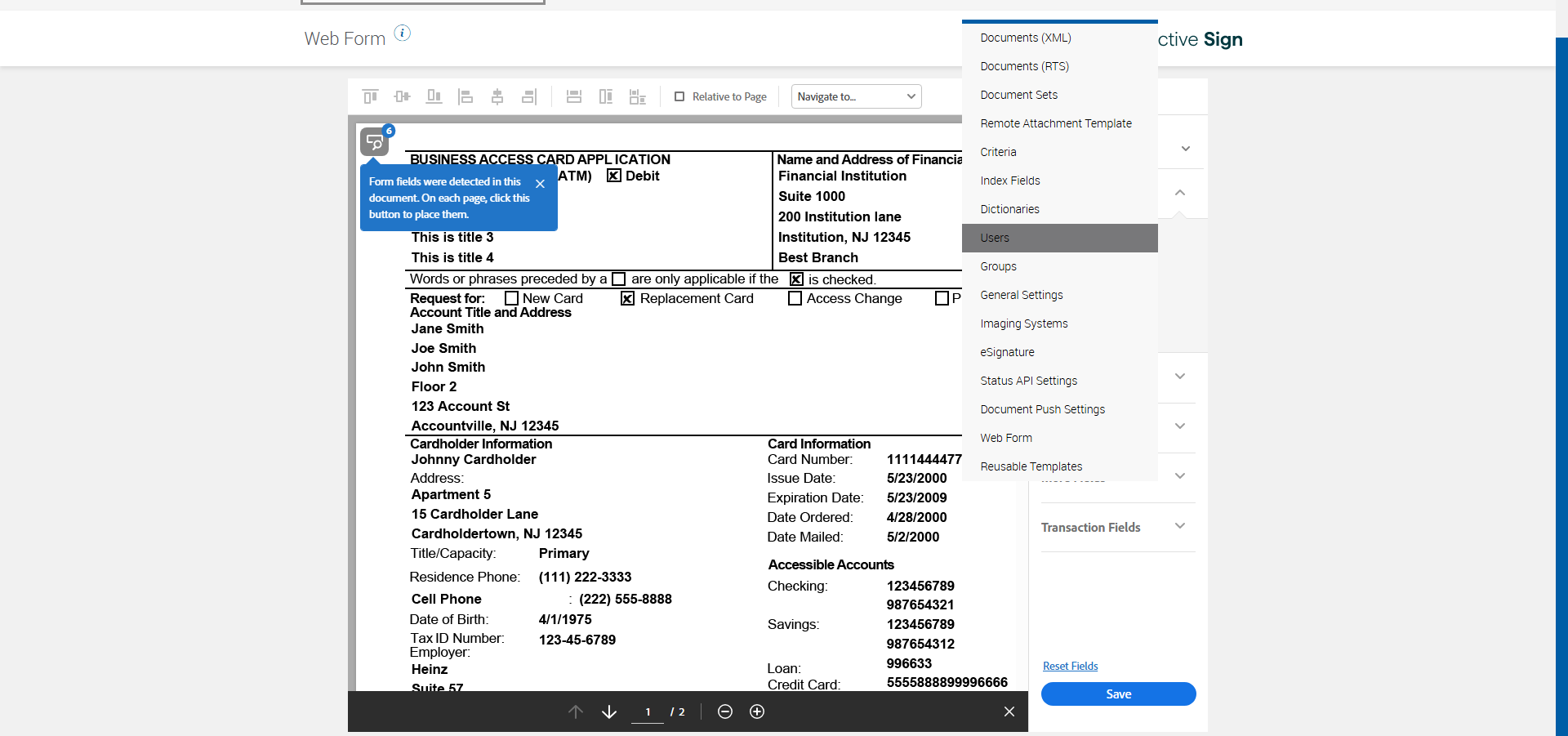Click the align bottom edges icon
This screenshot has width=1568, height=736.
(x=434, y=96)
